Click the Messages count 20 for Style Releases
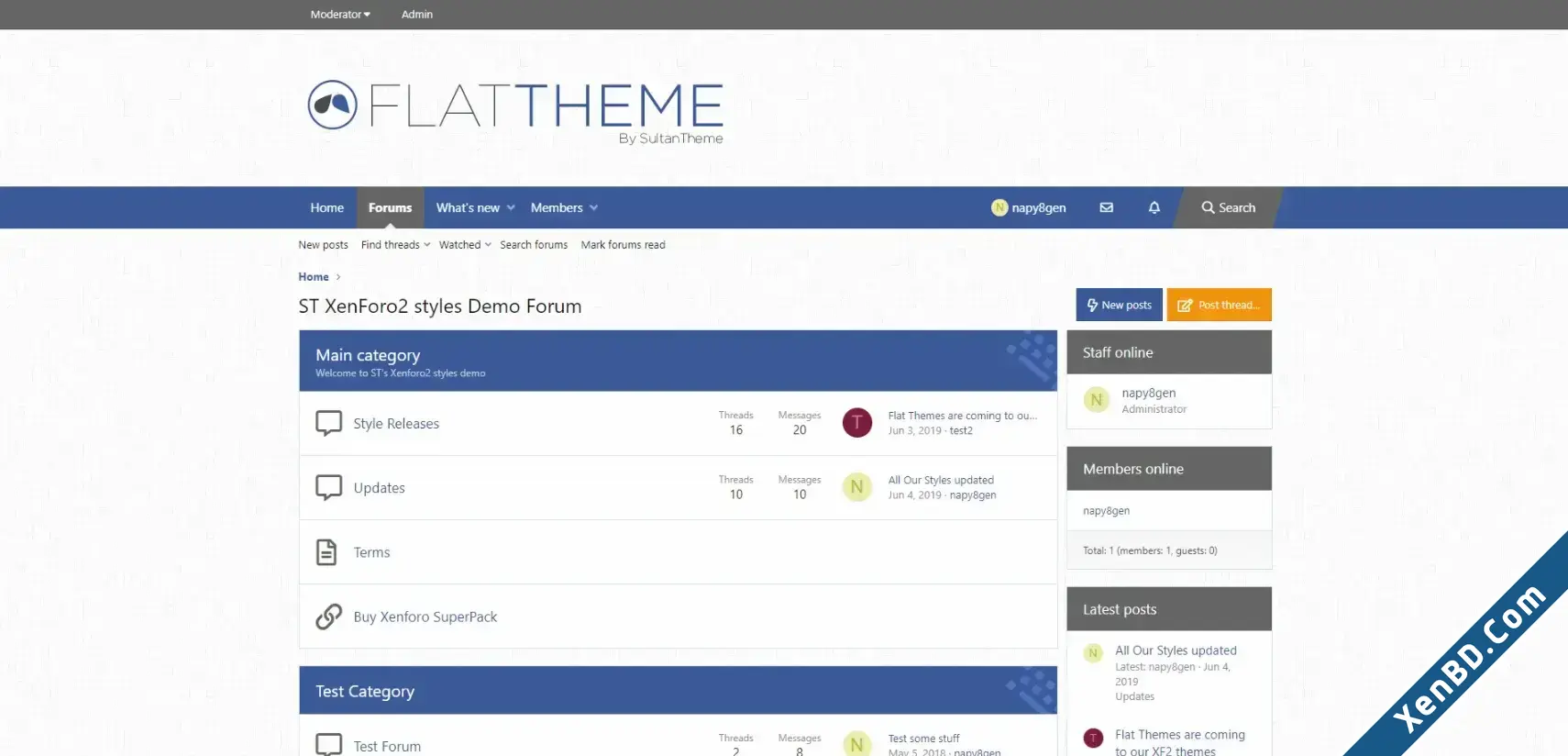This screenshot has height=756, width=1568. click(x=800, y=429)
